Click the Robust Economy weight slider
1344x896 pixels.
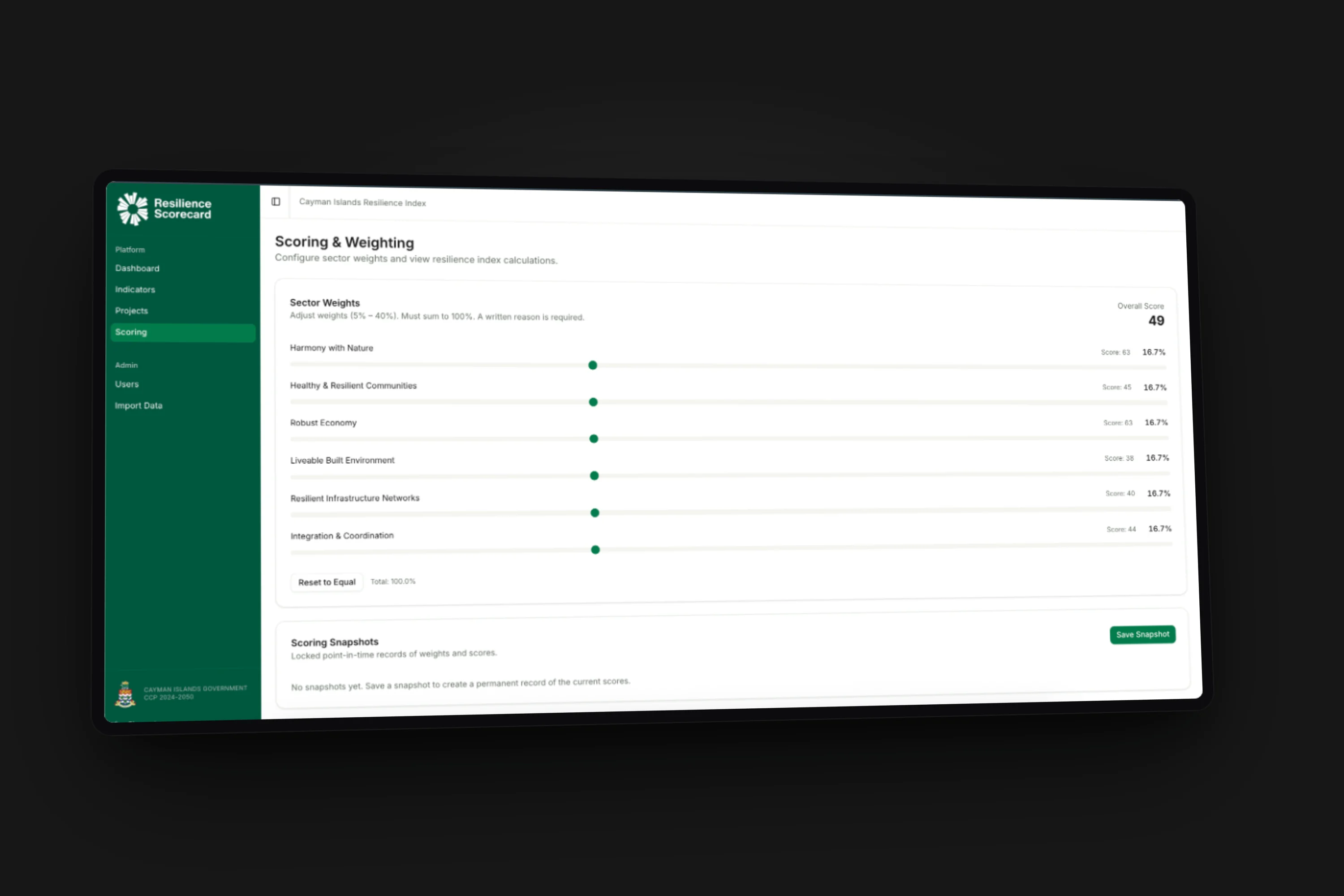click(594, 439)
